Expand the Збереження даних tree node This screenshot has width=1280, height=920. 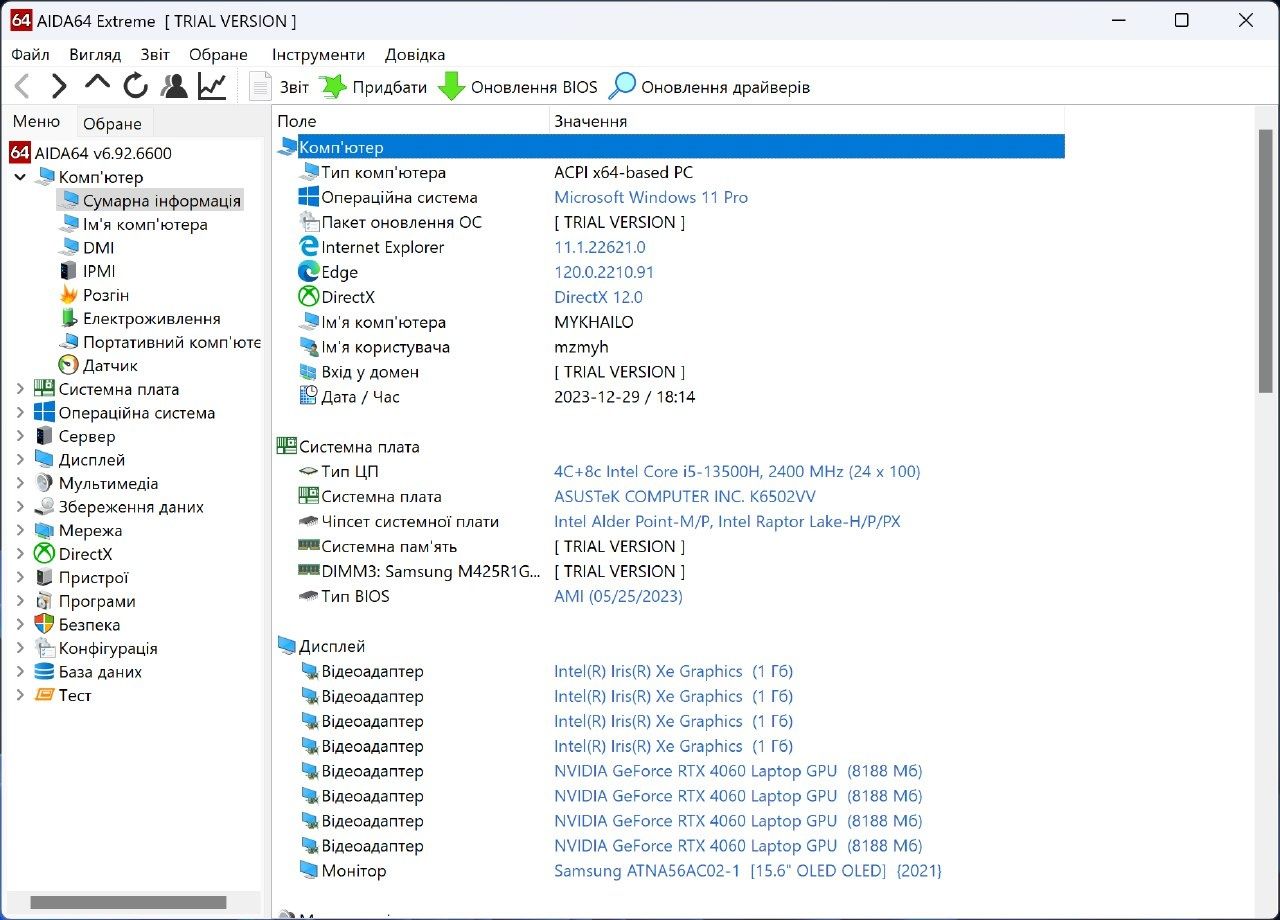coord(20,507)
